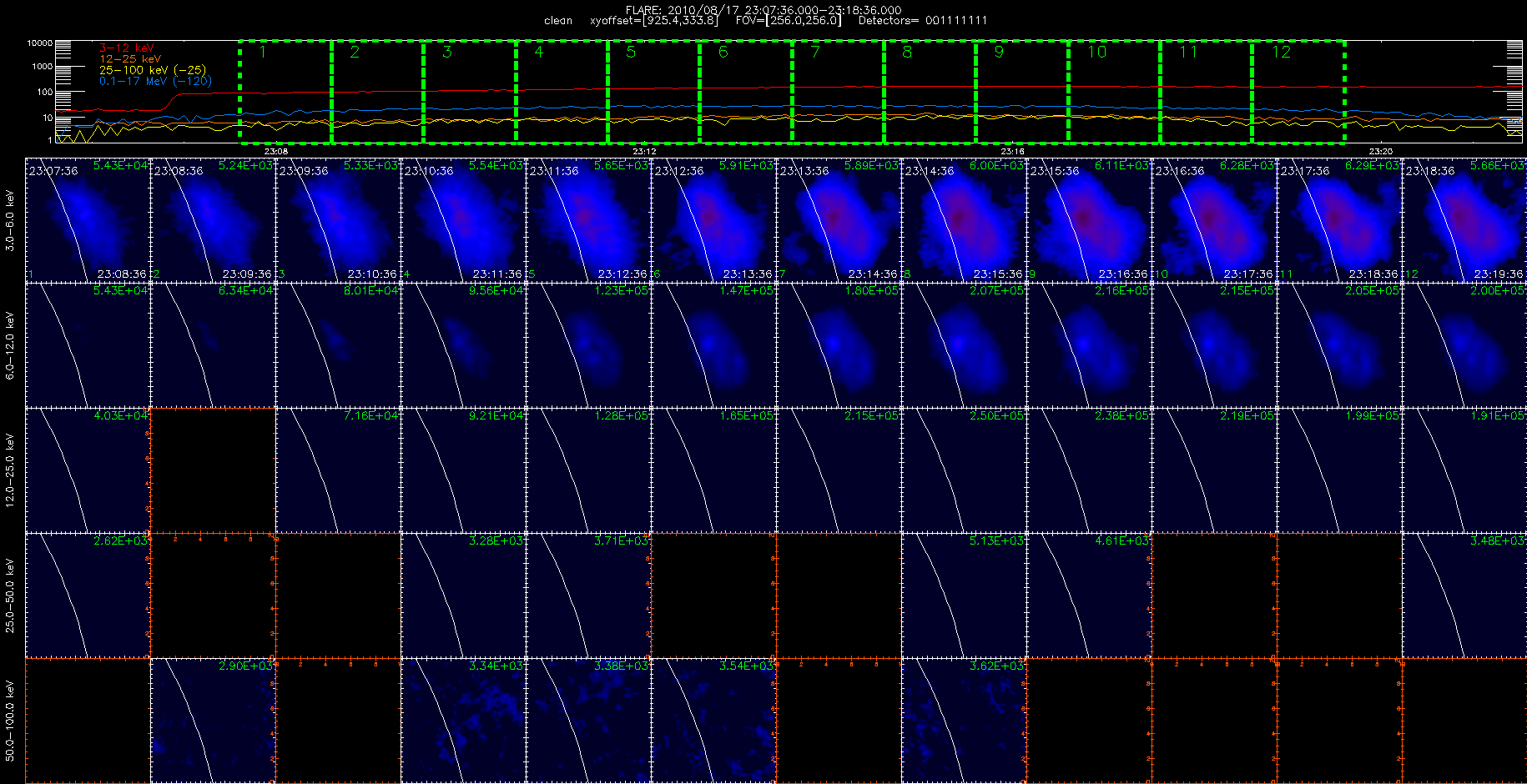
Task: Click the 23:16 time axis label
Action: [1012, 151]
